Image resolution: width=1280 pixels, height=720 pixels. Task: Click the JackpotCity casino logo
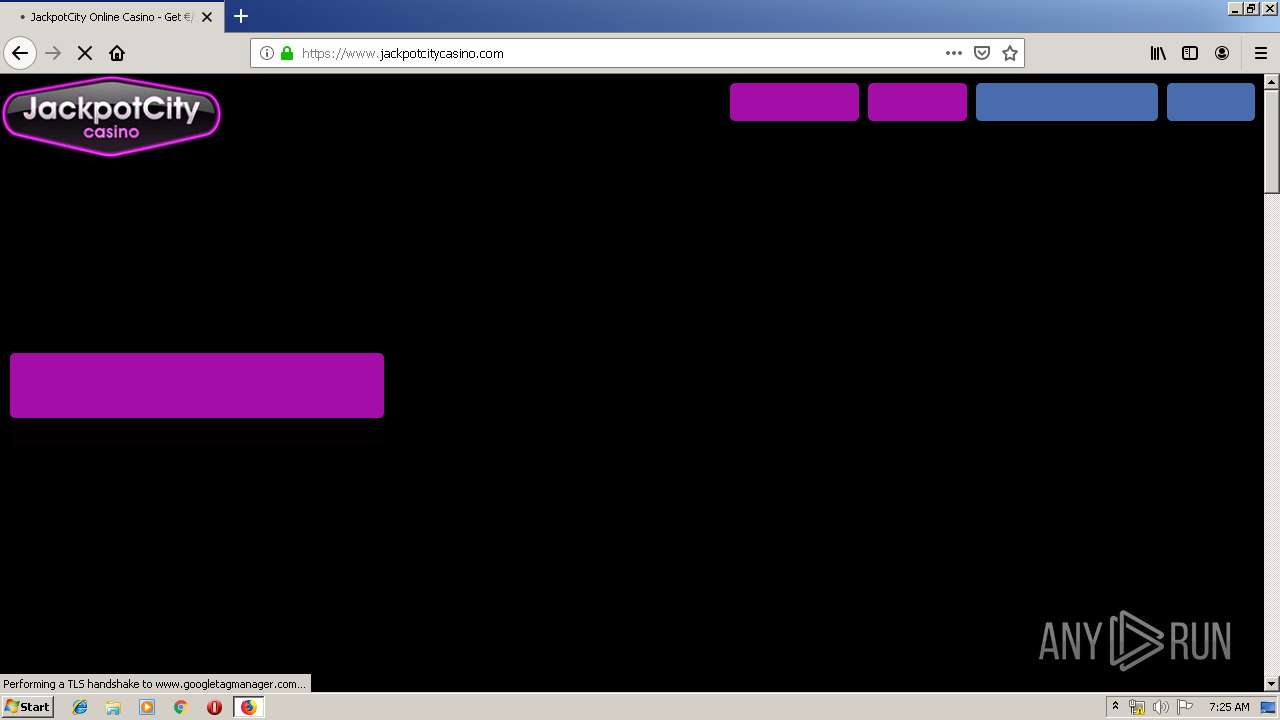click(111, 116)
